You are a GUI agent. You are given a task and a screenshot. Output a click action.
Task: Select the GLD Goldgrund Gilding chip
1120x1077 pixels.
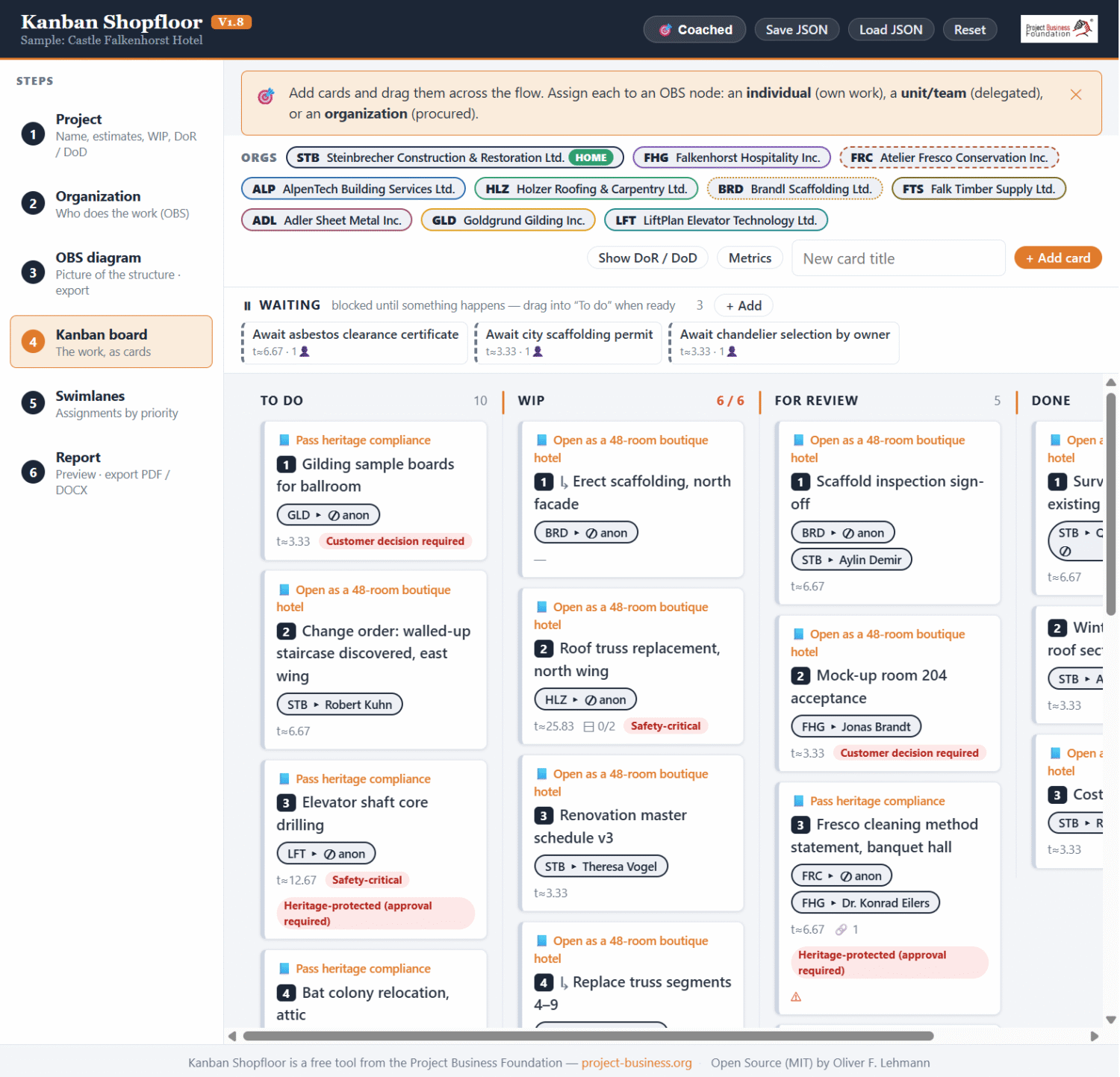[508, 220]
